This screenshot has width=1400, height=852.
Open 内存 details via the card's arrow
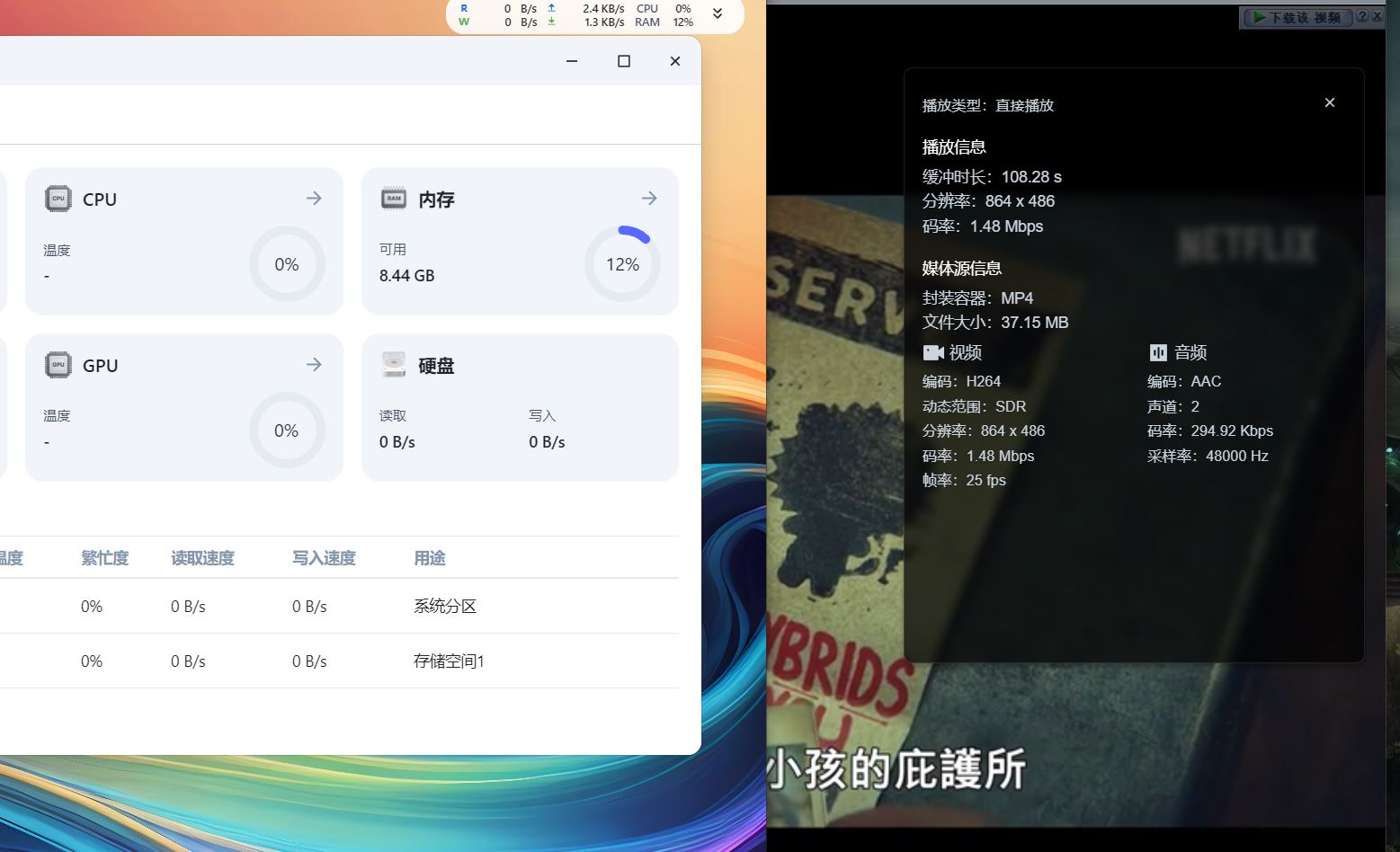(649, 198)
